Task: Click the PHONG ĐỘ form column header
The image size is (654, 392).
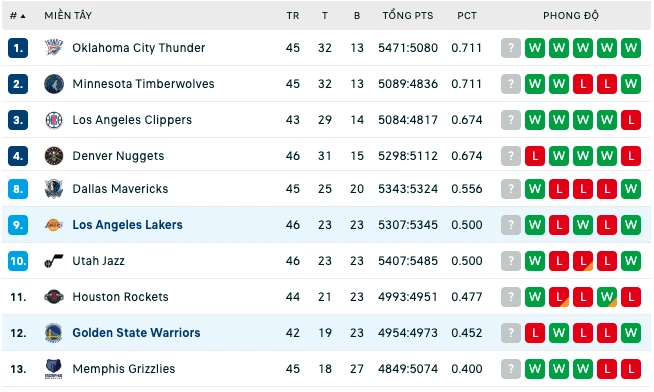Action: pos(571,16)
